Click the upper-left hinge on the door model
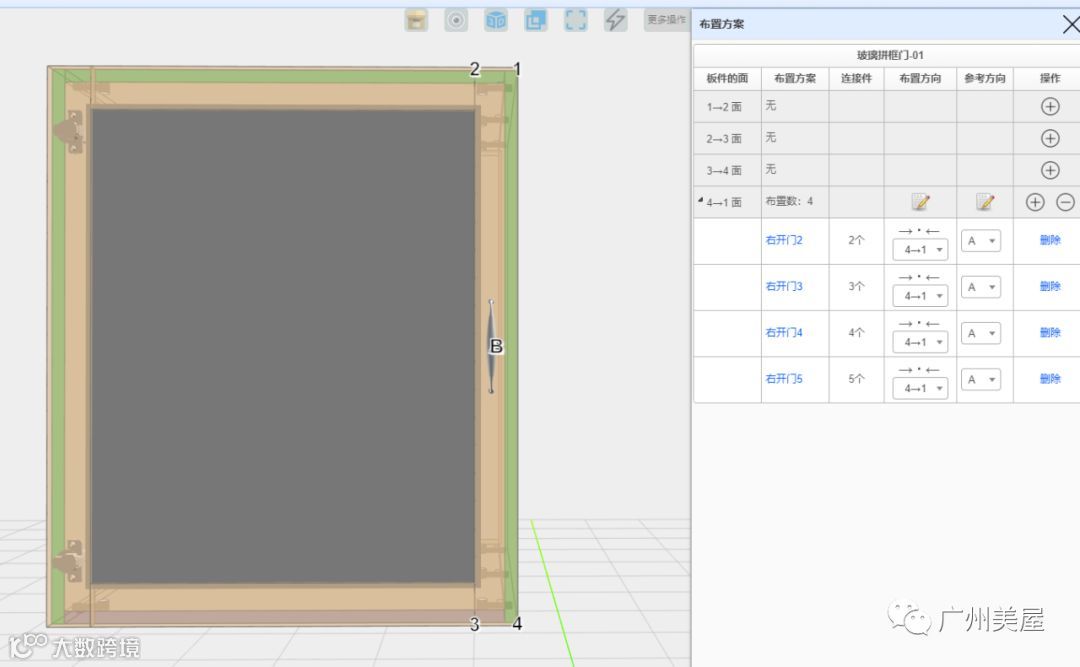This screenshot has width=1080, height=667. pyautogui.click(x=70, y=131)
